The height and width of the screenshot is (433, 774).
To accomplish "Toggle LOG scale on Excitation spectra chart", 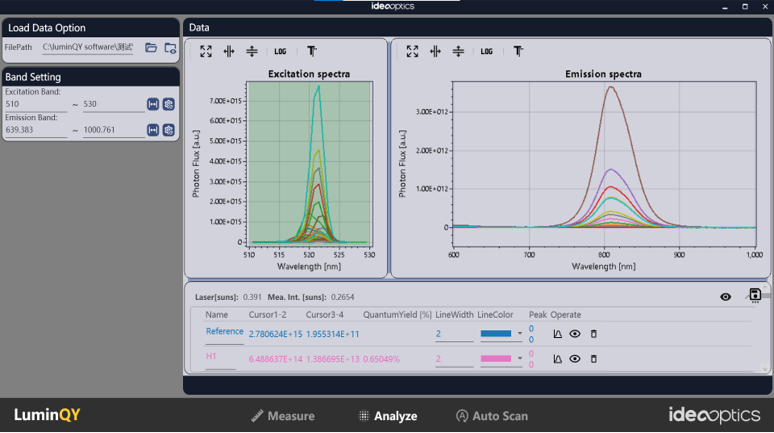I will pyautogui.click(x=280, y=51).
